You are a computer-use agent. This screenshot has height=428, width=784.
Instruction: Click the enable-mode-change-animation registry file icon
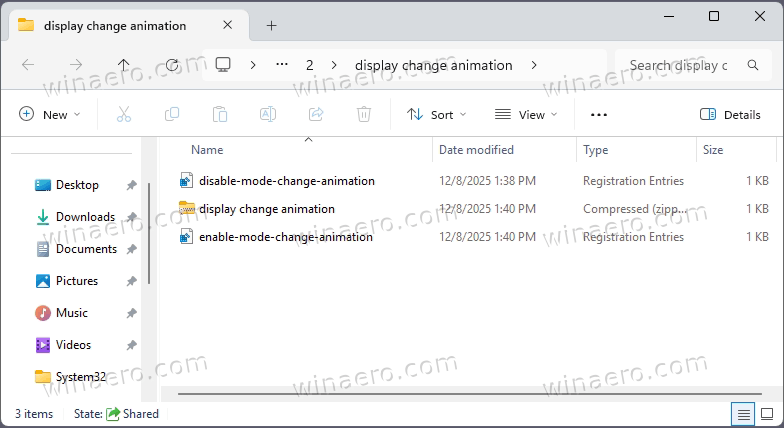tap(186, 236)
